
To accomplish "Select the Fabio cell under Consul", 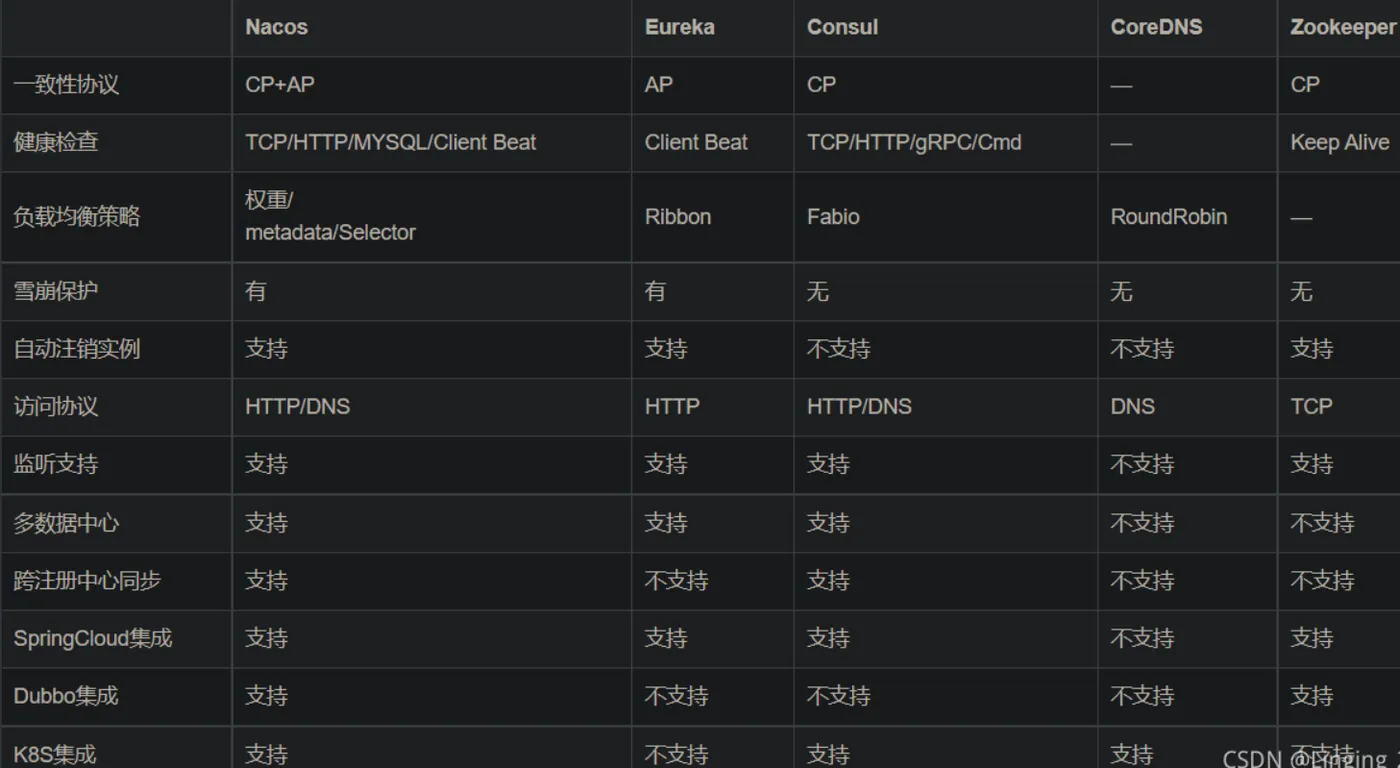I will point(833,217).
